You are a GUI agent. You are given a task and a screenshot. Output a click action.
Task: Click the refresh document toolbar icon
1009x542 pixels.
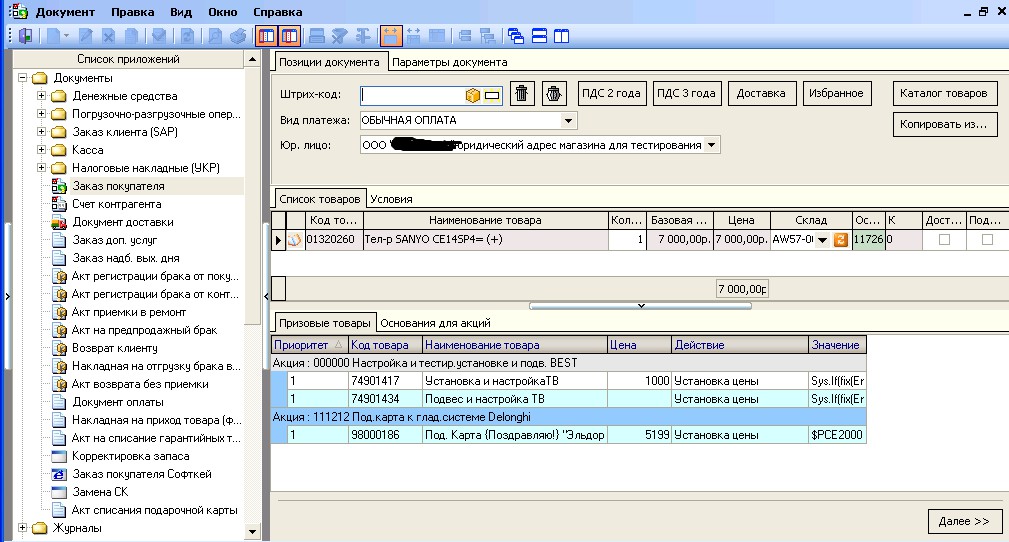[187, 36]
